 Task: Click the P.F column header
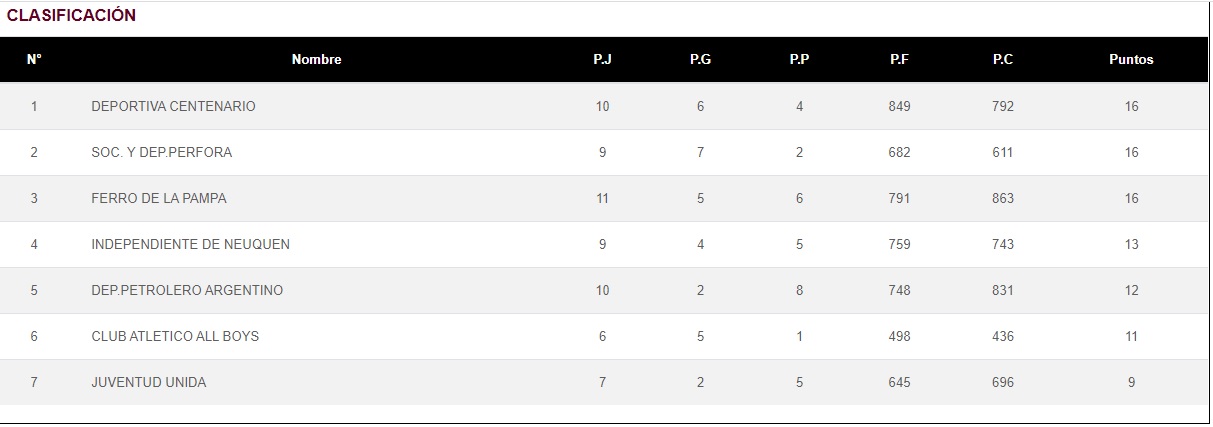point(899,60)
